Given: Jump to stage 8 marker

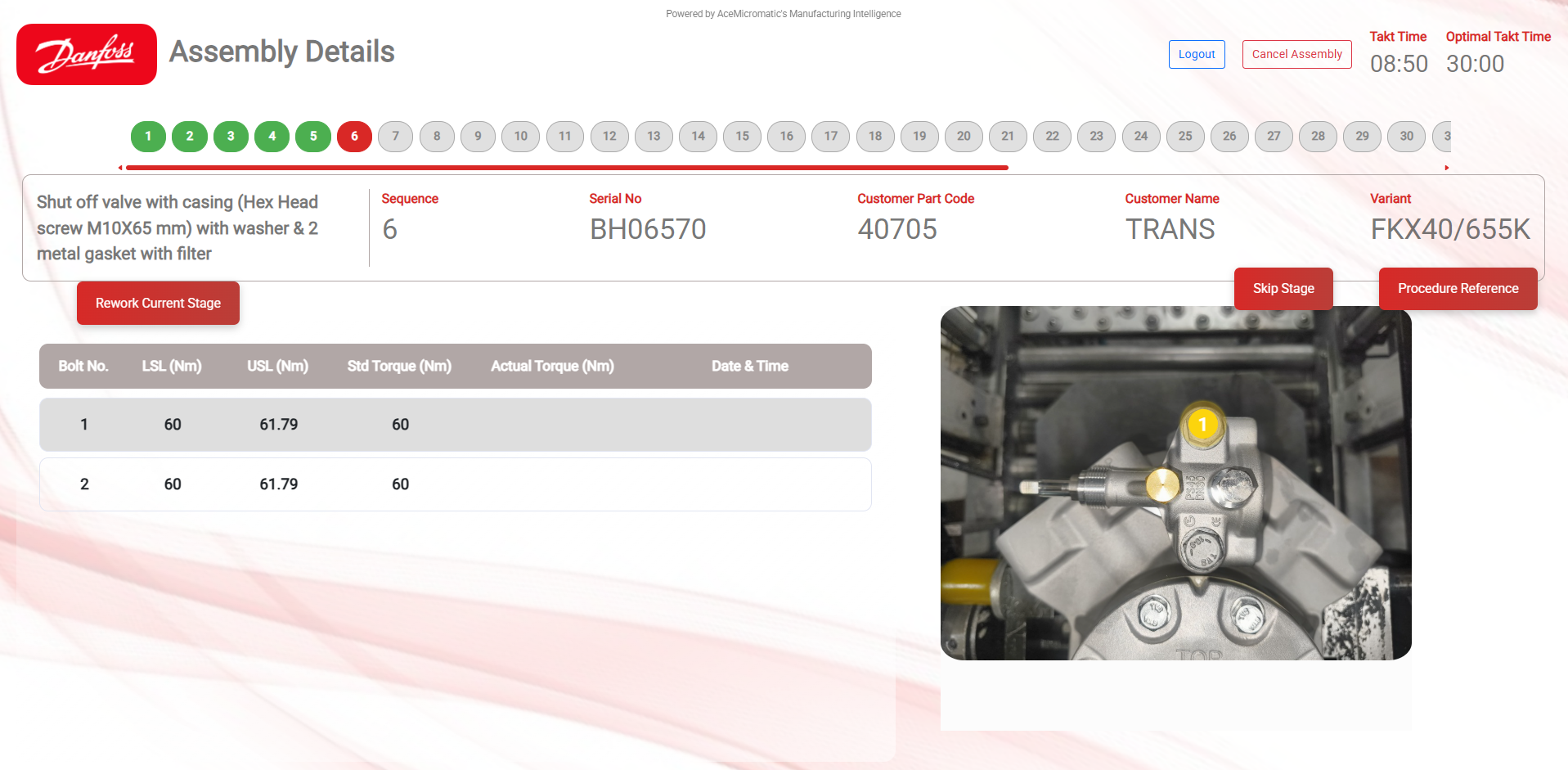Looking at the screenshot, I should (437, 137).
